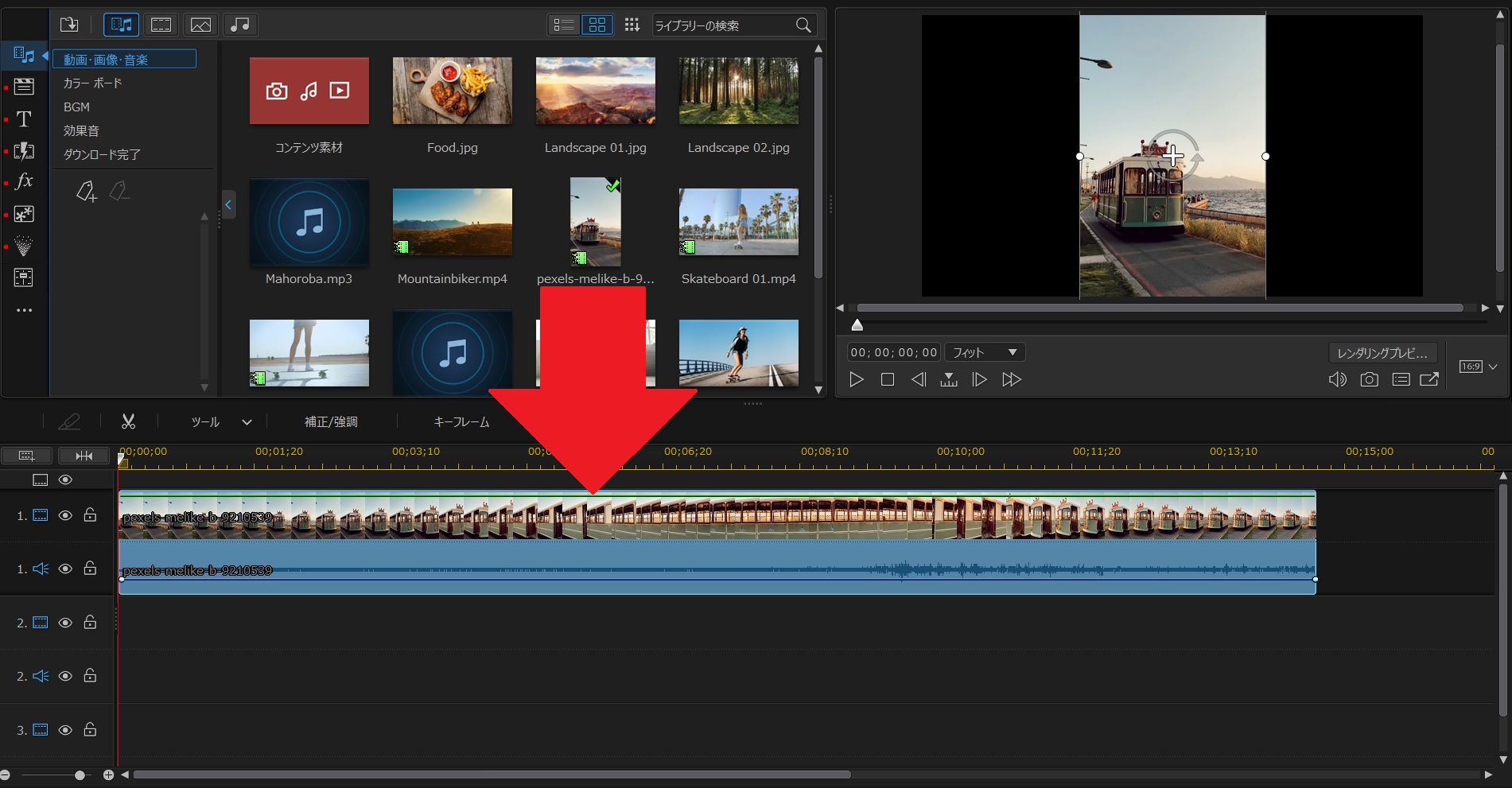
Task: Zoom out timeline with minus icon
Action: (6, 774)
